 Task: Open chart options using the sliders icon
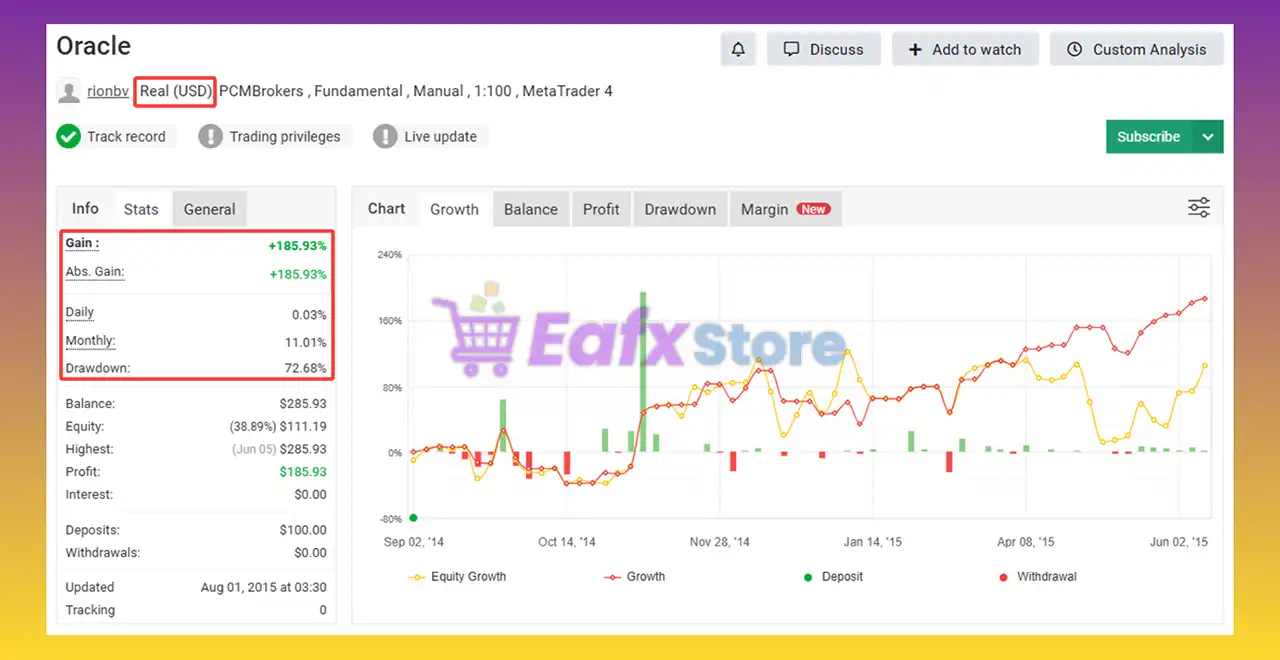1199,207
